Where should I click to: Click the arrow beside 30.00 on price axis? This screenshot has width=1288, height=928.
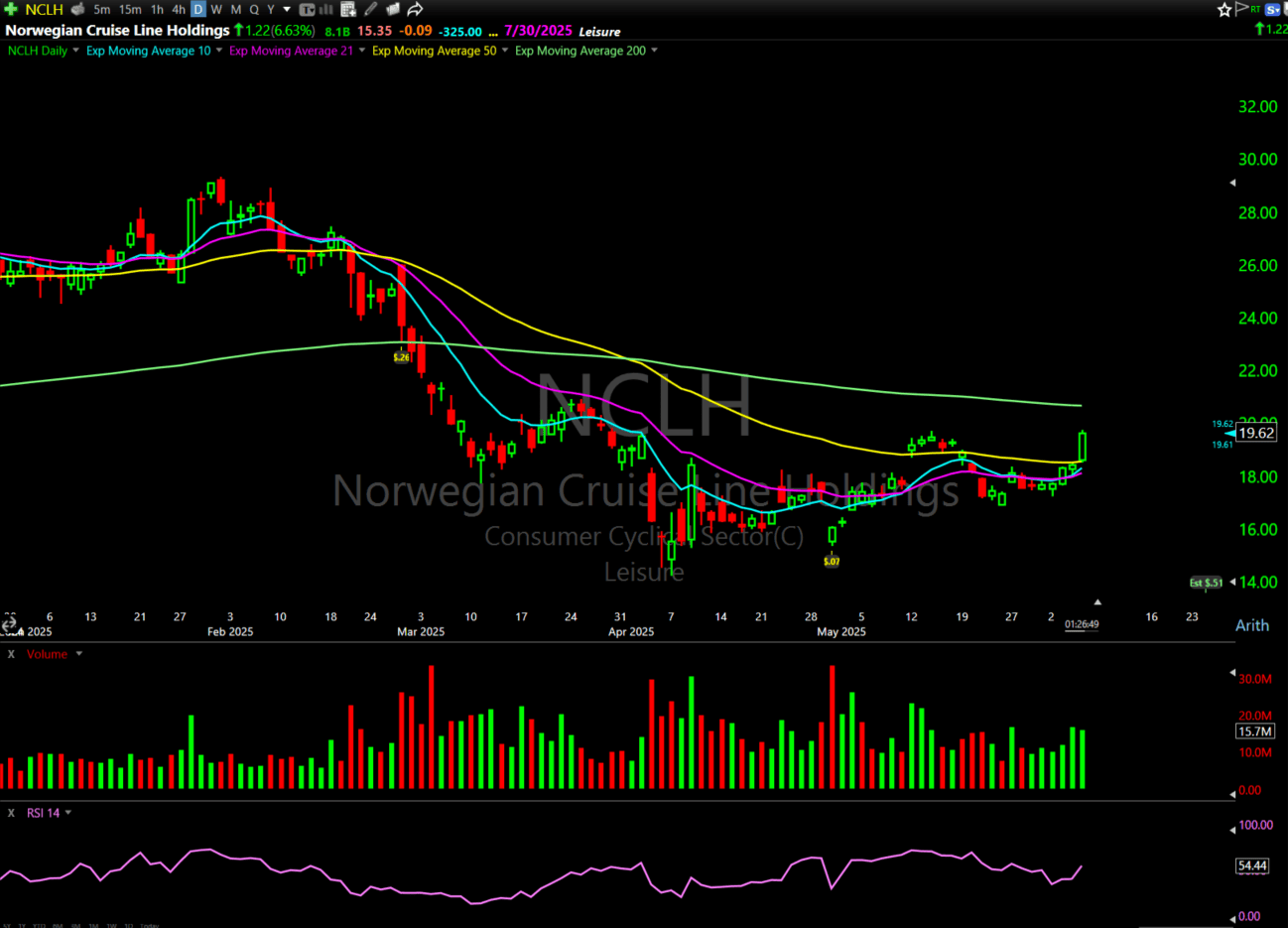[1232, 183]
